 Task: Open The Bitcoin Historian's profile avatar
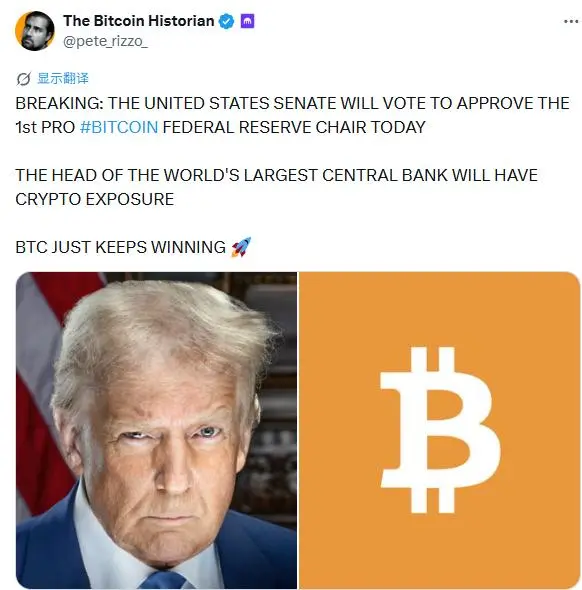coord(35,31)
